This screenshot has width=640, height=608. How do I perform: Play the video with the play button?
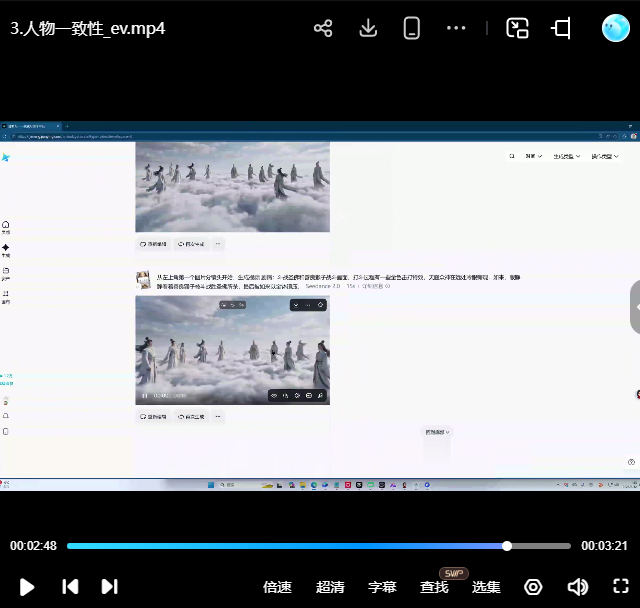[x=27, y=587]
